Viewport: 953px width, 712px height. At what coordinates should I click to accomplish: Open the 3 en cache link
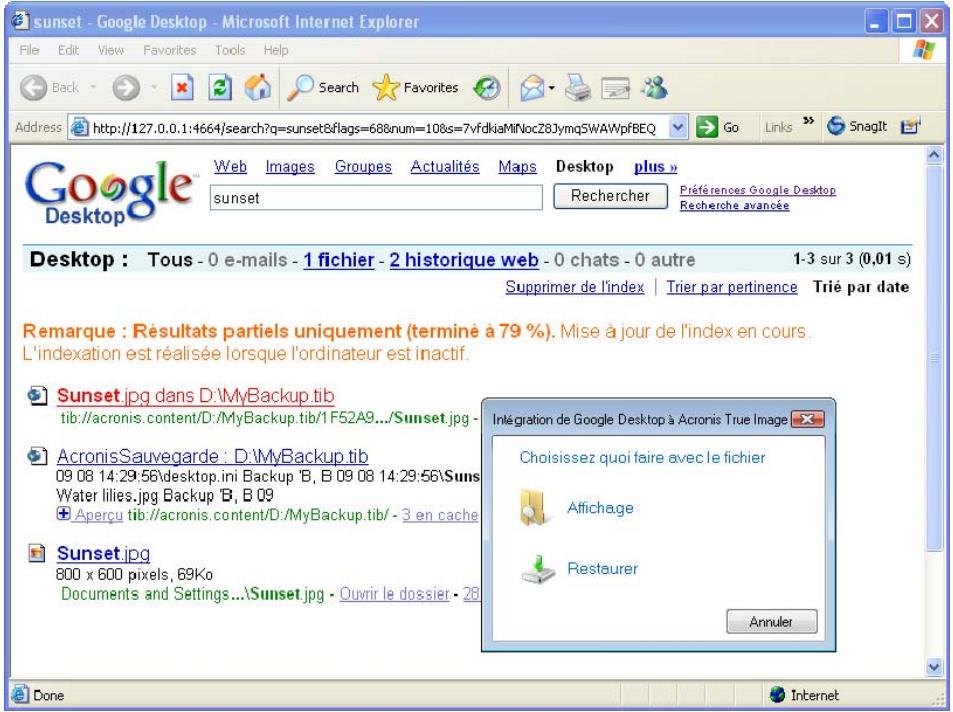pyautogui.click(x=440, y=515)
